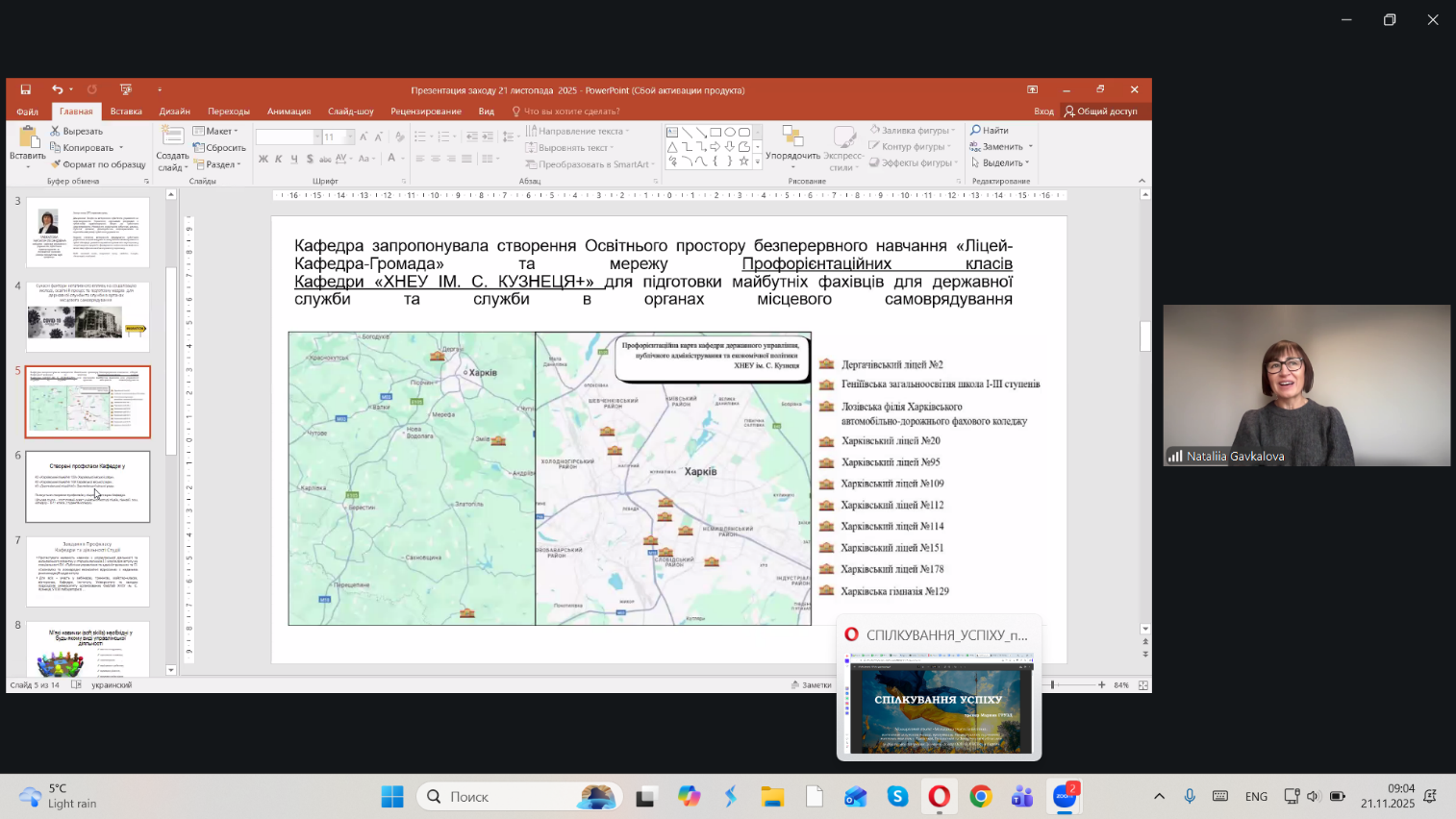Click the Undo arrow icon

pos(57,89)
